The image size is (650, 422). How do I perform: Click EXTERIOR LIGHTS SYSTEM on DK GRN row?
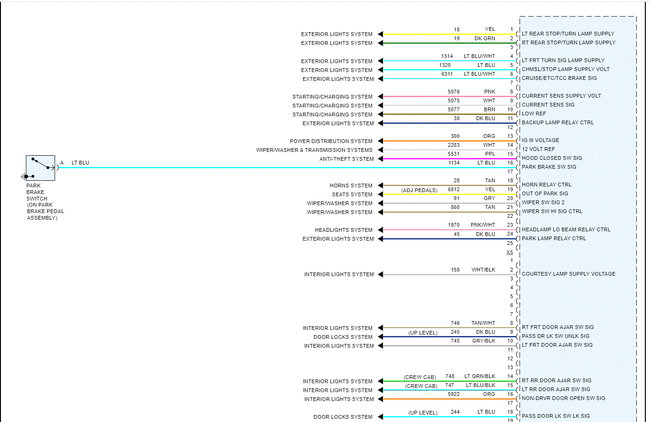pyautogui.click(x=337, y=43)
